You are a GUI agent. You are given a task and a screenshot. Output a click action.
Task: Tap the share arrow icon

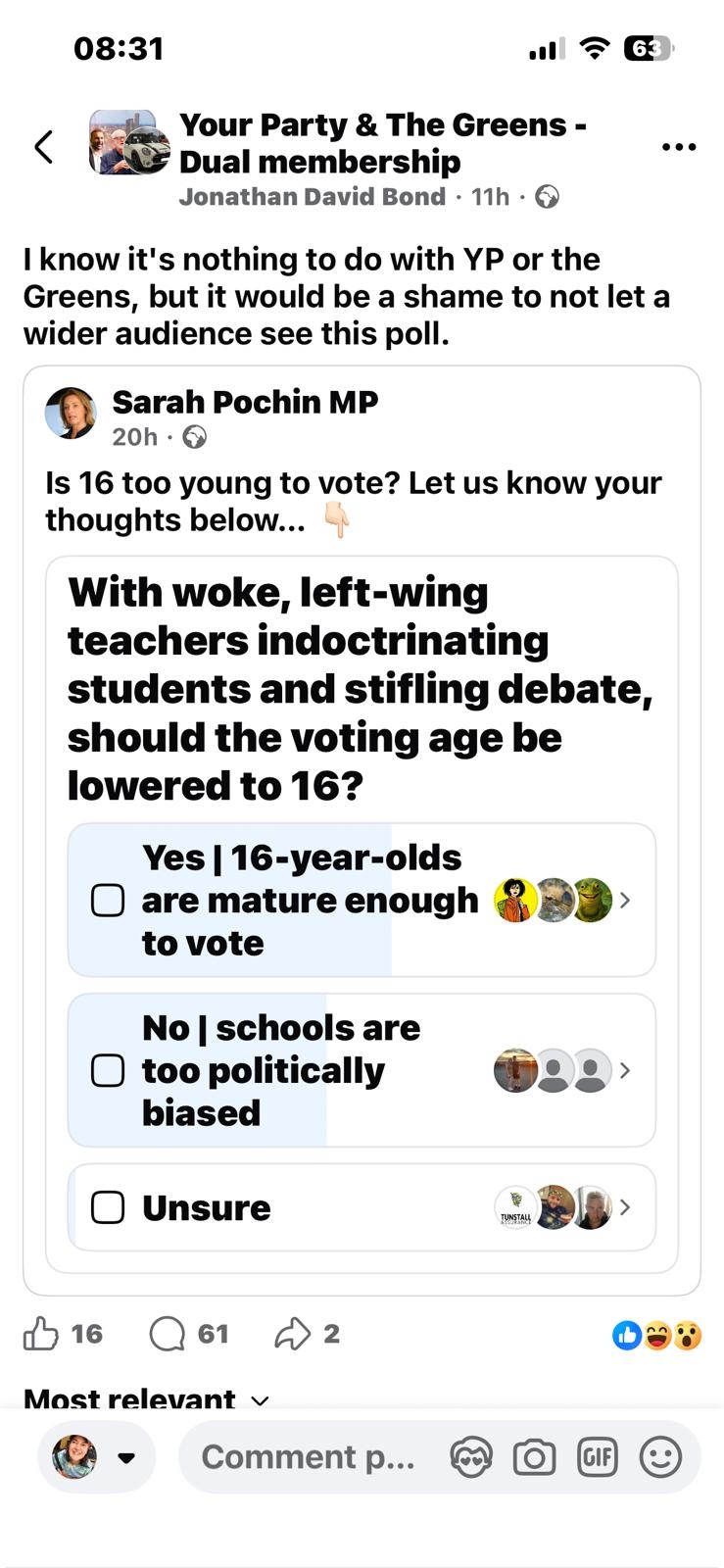point(292,1334)
